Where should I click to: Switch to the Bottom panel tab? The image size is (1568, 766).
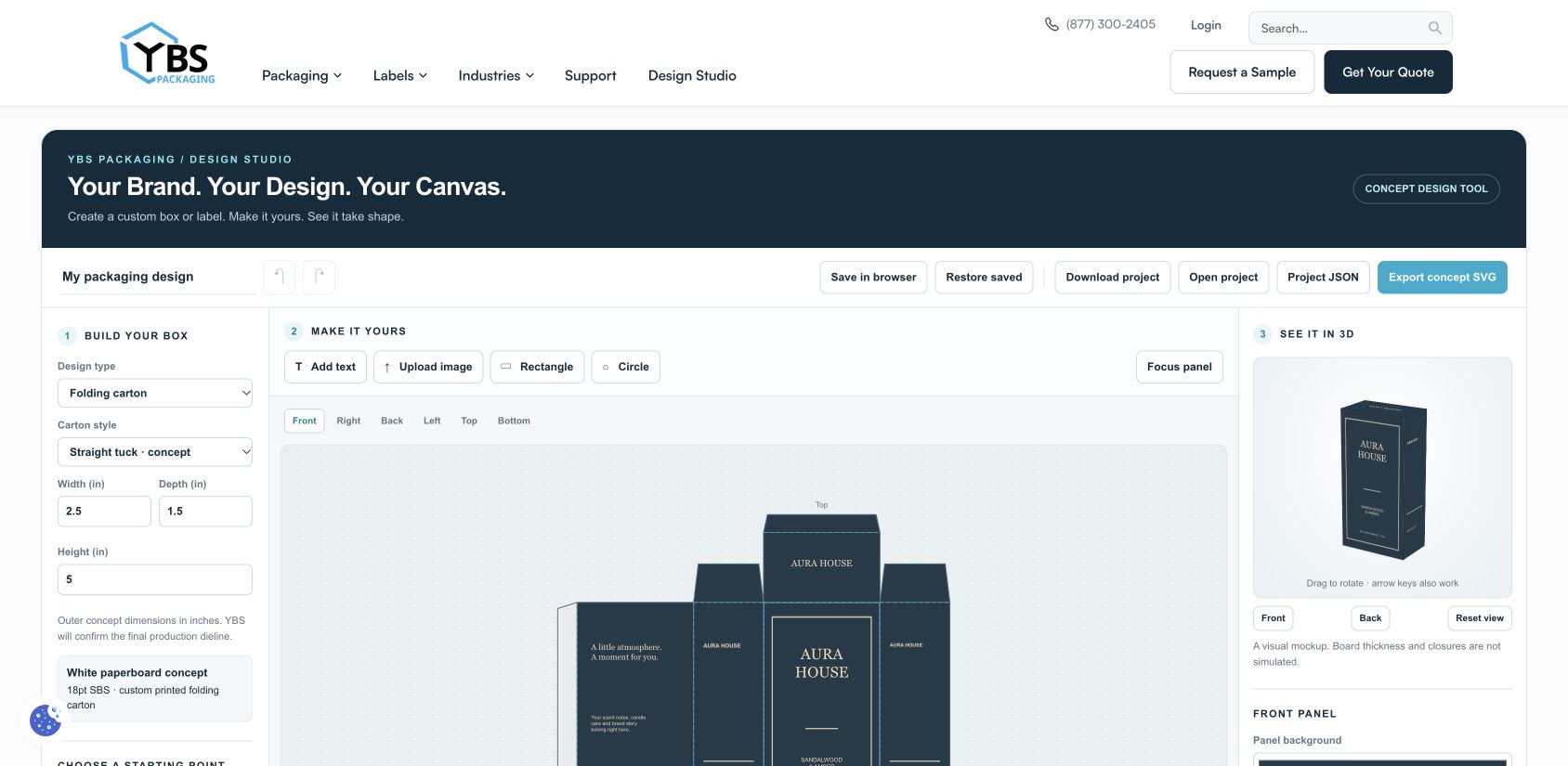click(x=514, y=421)
